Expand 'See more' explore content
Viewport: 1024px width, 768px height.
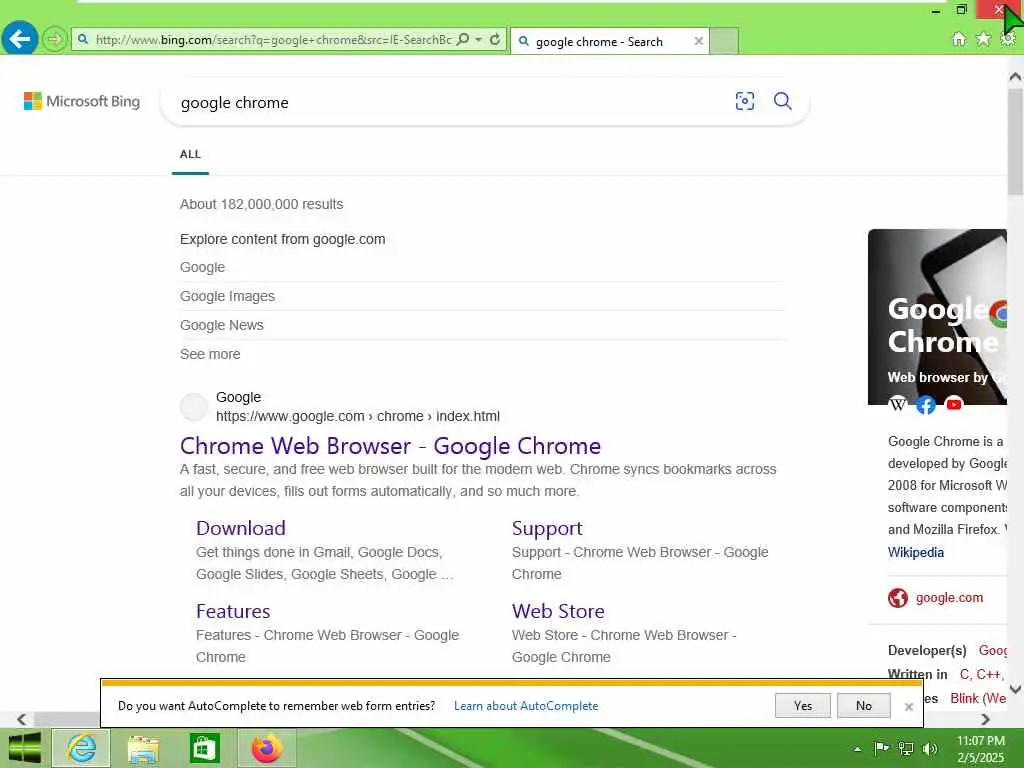pyautogui.click(x=210, y=354)
